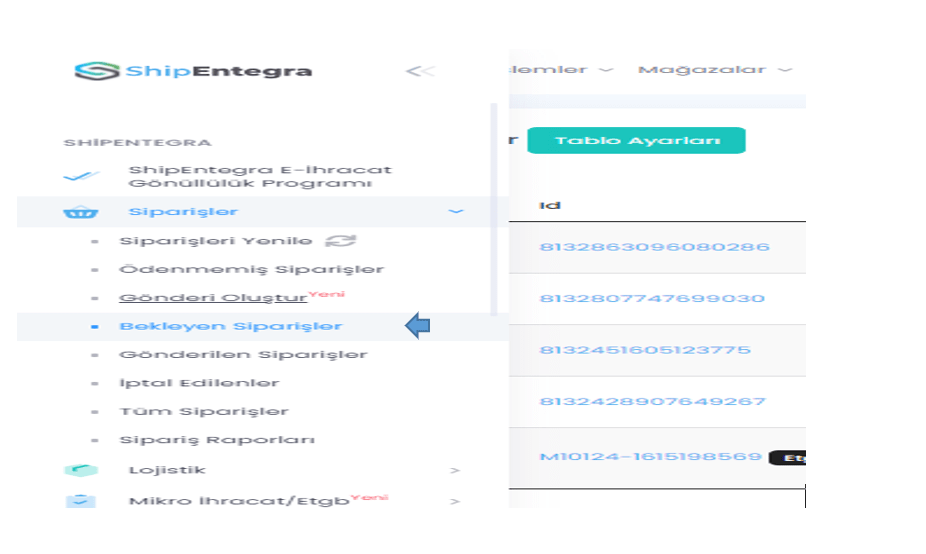Expand the Lojistik menu arrow

pyautogui.click(x=455, y=471)
